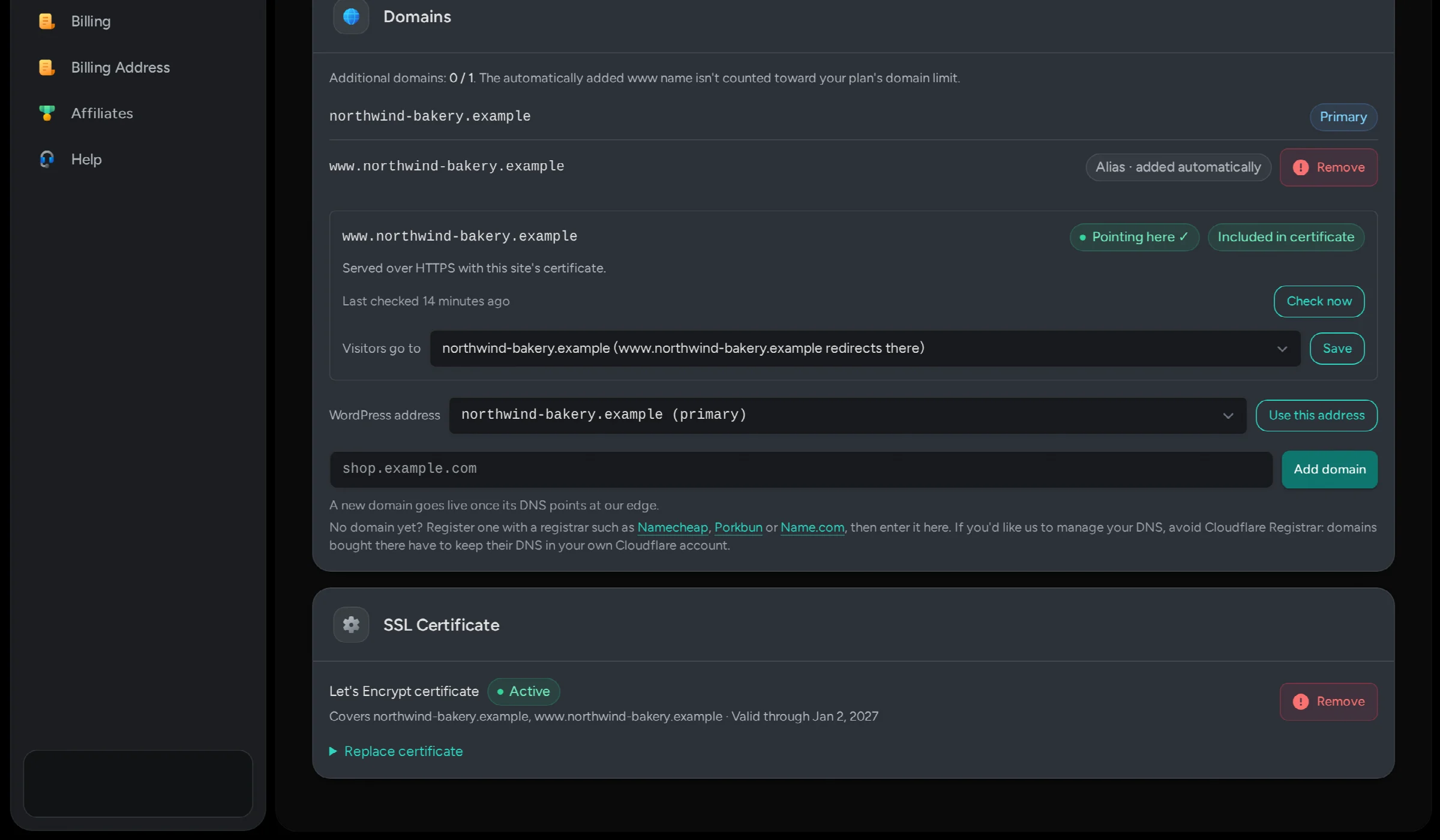Click the Domains globe icon
The height and width of the screenshot is (840, 1440).
(351, 17)
